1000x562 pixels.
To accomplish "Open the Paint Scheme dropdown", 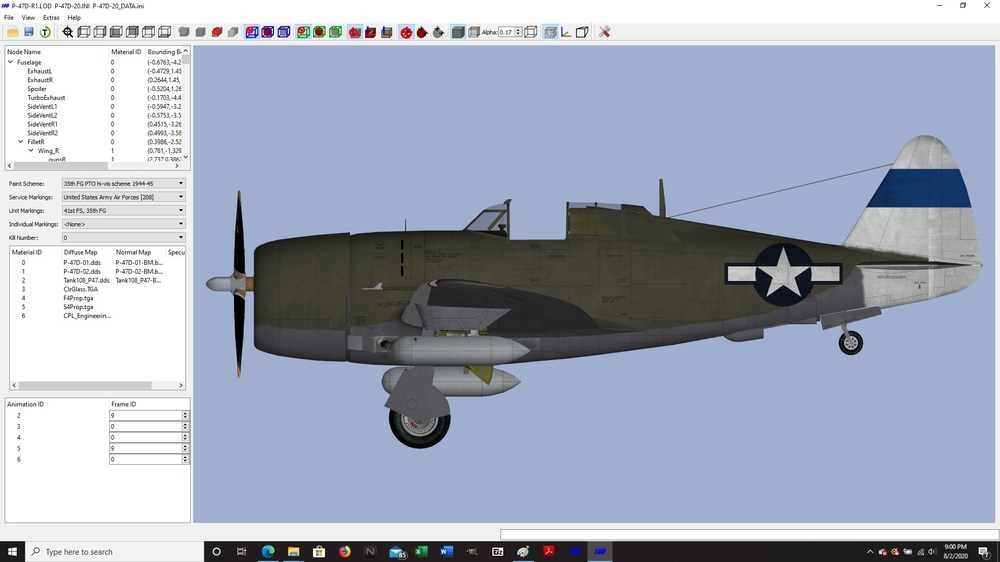I will (123, 184).
